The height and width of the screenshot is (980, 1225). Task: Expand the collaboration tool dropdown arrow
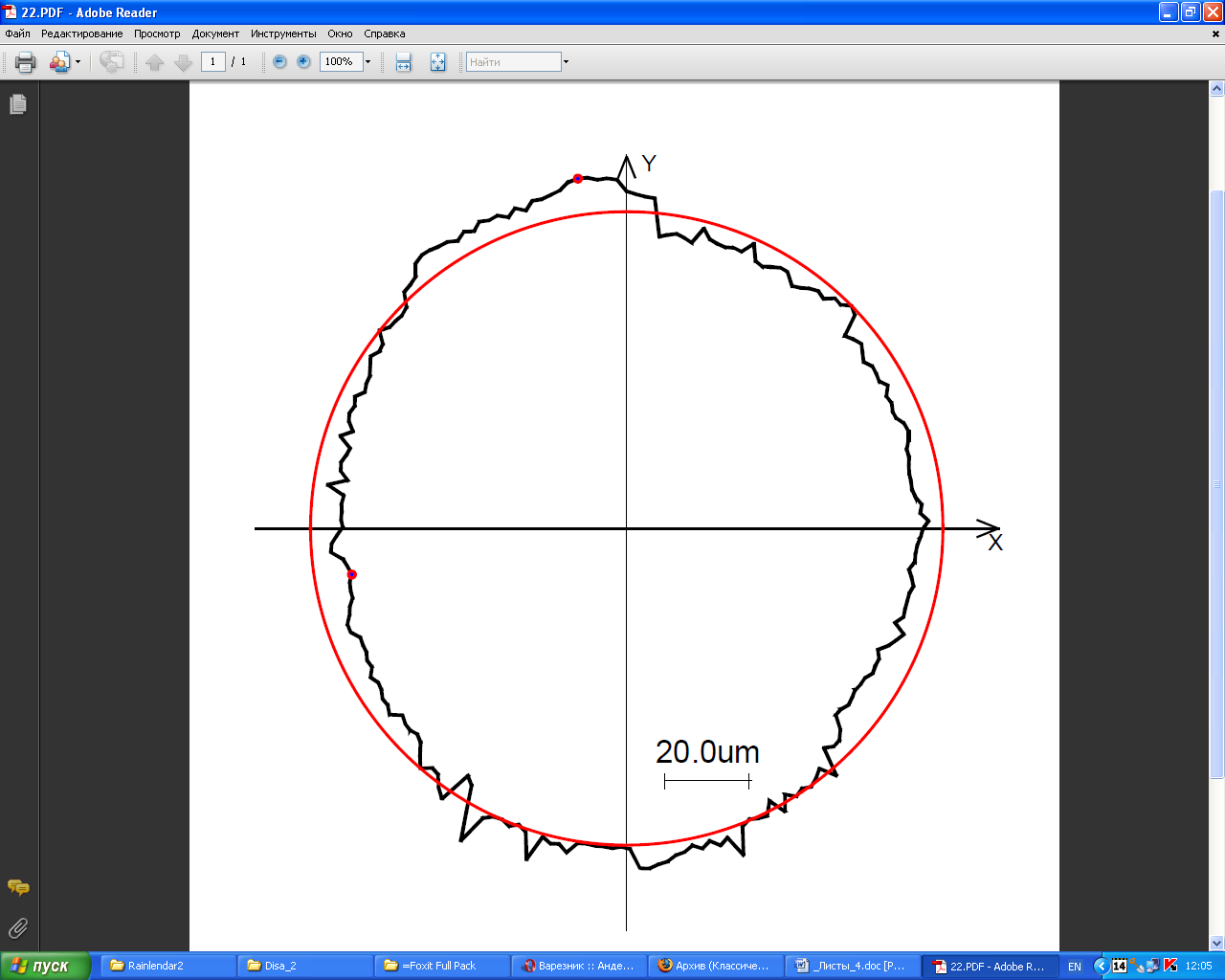[78, 62]
